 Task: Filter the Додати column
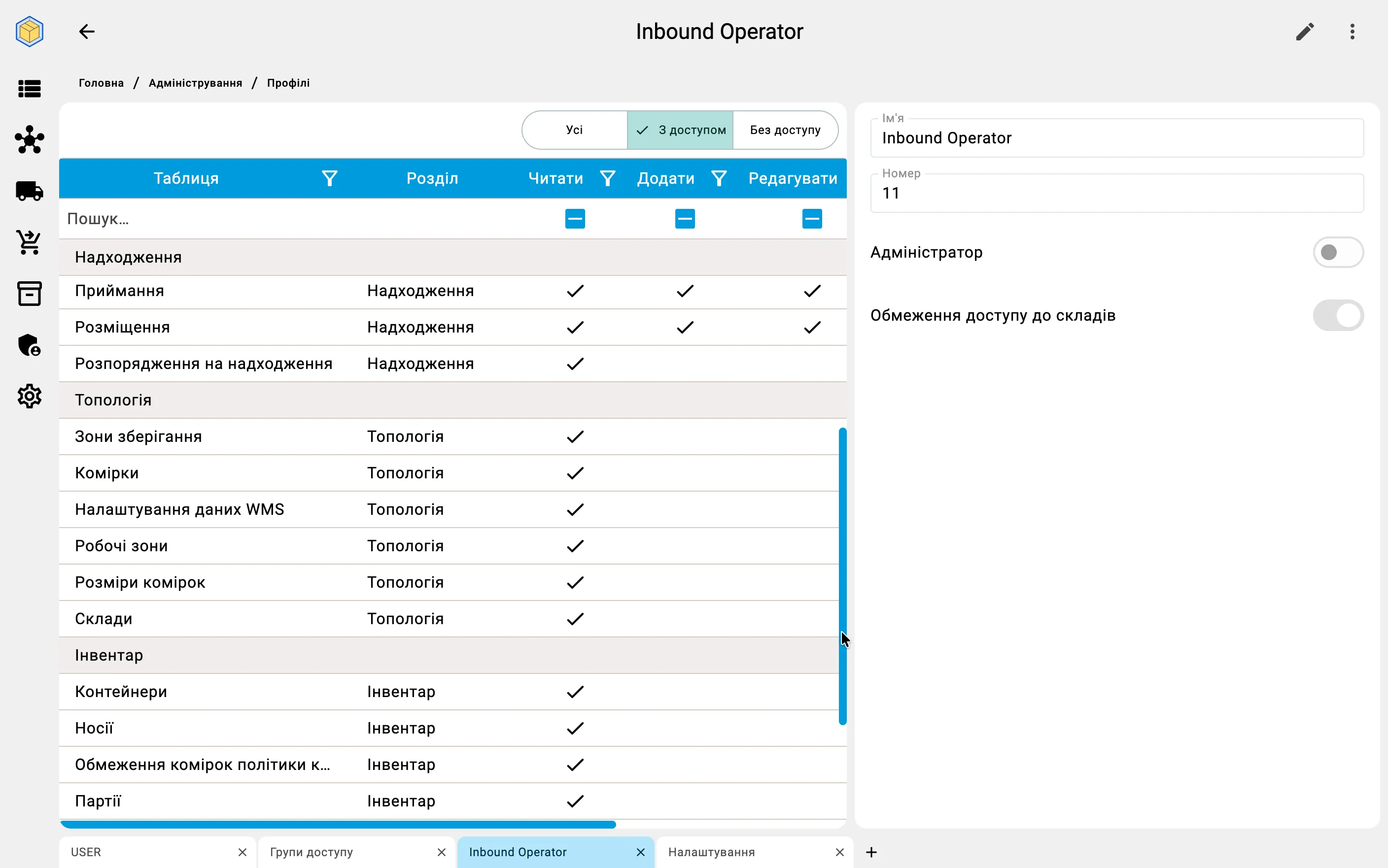click(719, 178)
